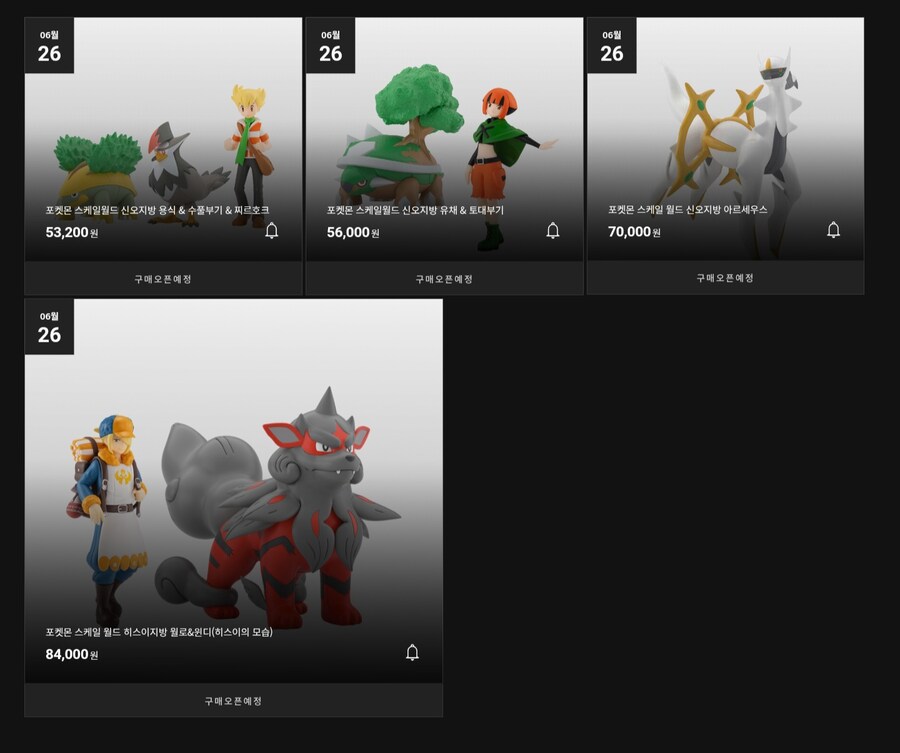The width and height of the screenshot is (900, 753).
Task: Click 구매오픈예정 button under the 56,000원 product
Action: (x=444, y=279)
